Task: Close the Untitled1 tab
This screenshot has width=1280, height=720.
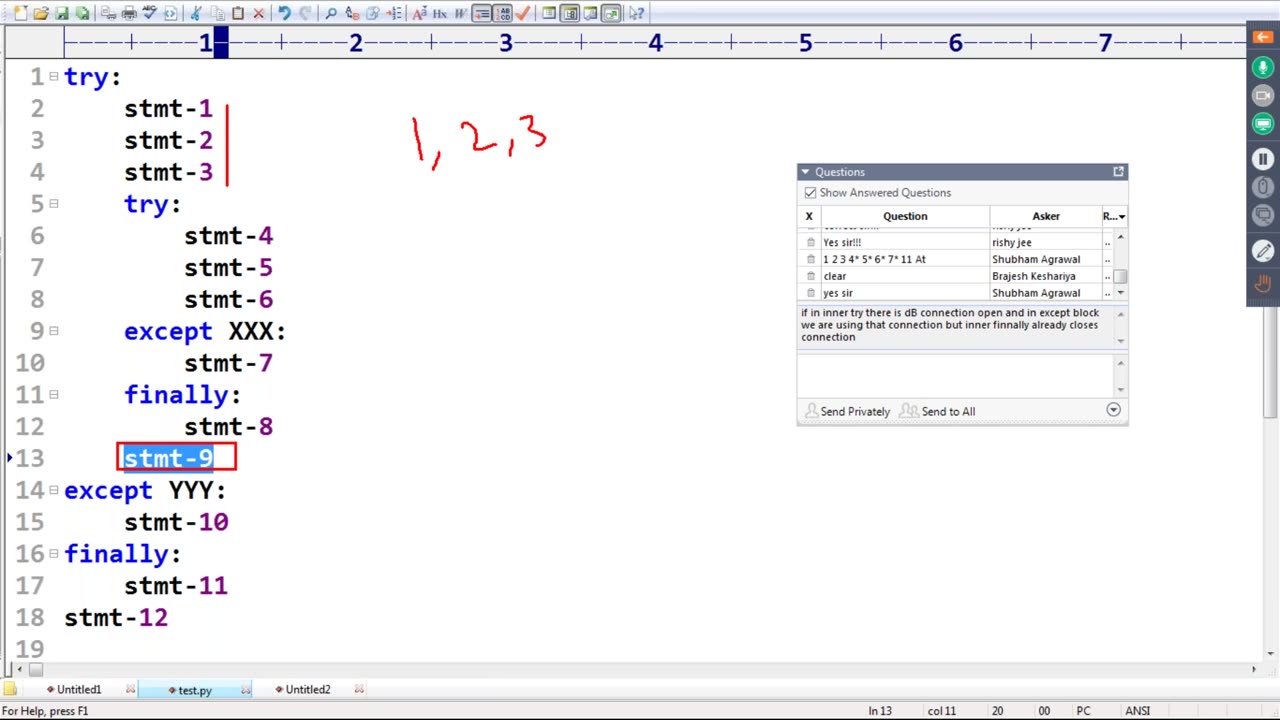Action: pyautogui.click(x=130, y=689)
